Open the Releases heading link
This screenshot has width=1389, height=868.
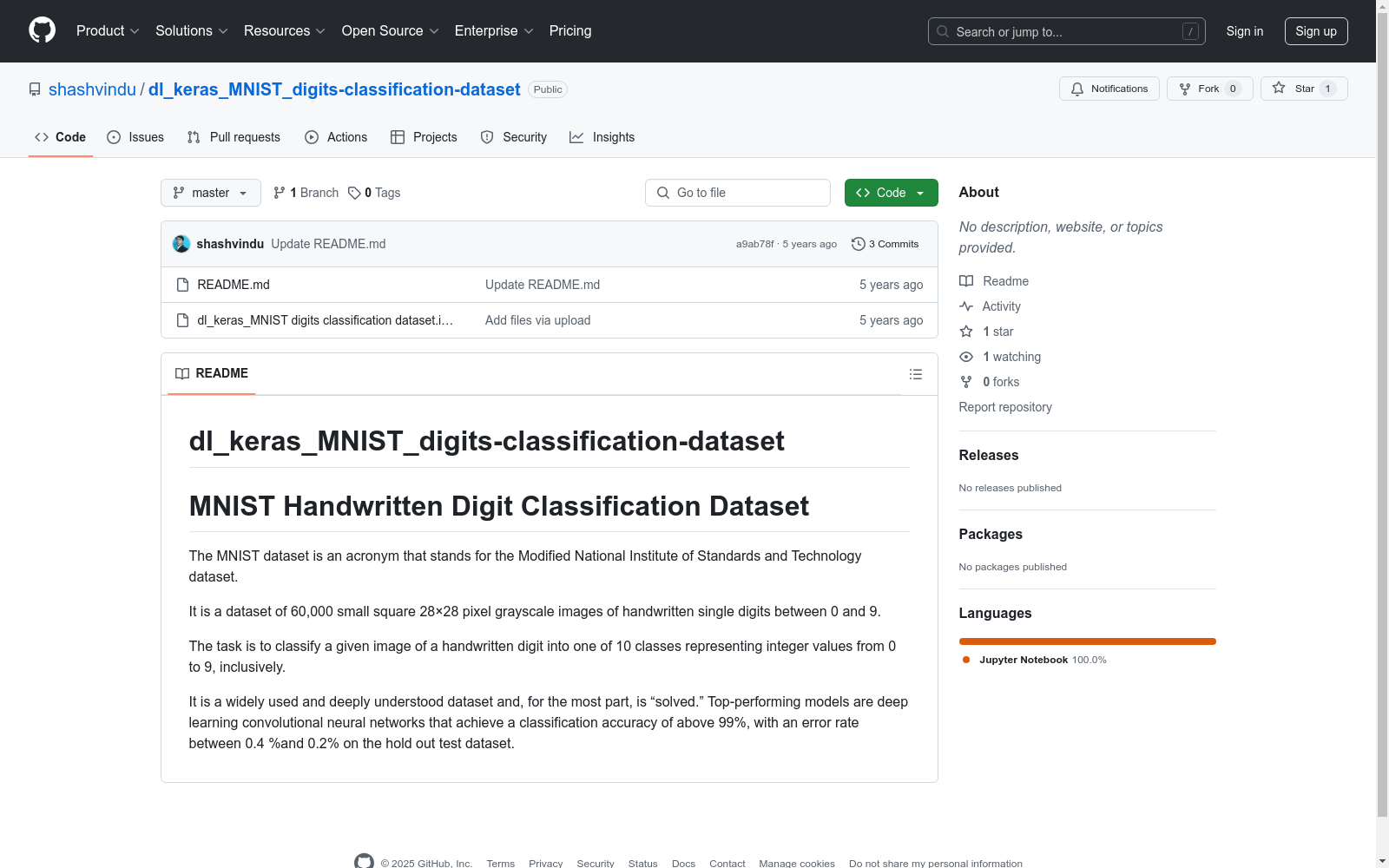point(989,456)
